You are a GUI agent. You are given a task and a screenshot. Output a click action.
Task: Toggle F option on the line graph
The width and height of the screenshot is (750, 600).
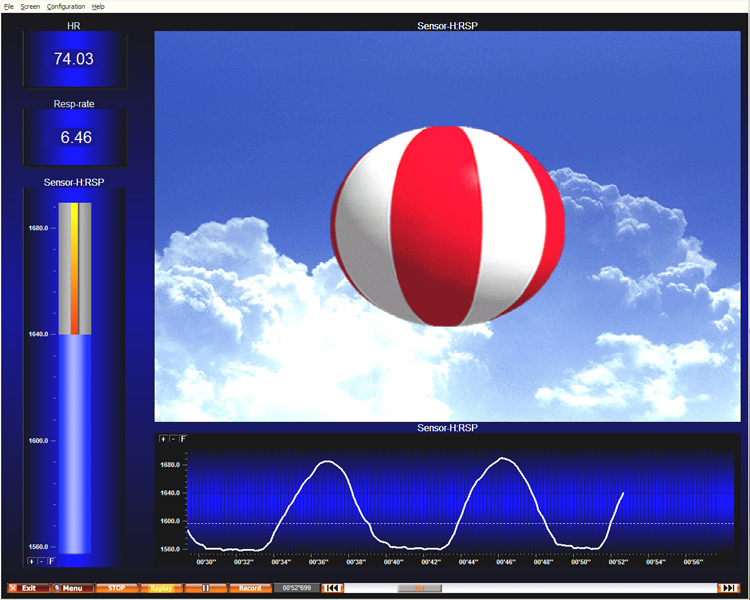click(x=183, y=439)
